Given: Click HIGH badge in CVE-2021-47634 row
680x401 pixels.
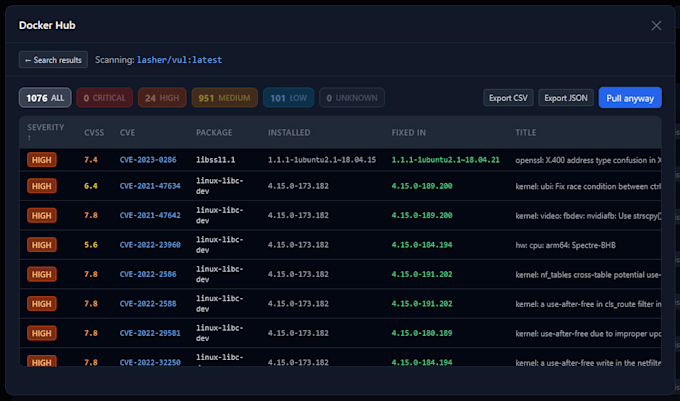Looking at the screenshot, I should click(42, 186).
